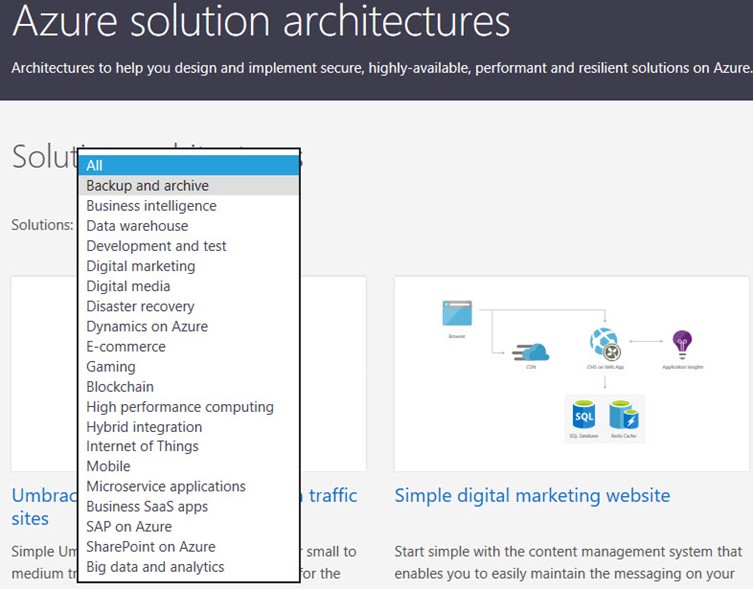Pick 'Digital media' from dropdown
This screenshot has height=589, width=753.
[189, 286]
